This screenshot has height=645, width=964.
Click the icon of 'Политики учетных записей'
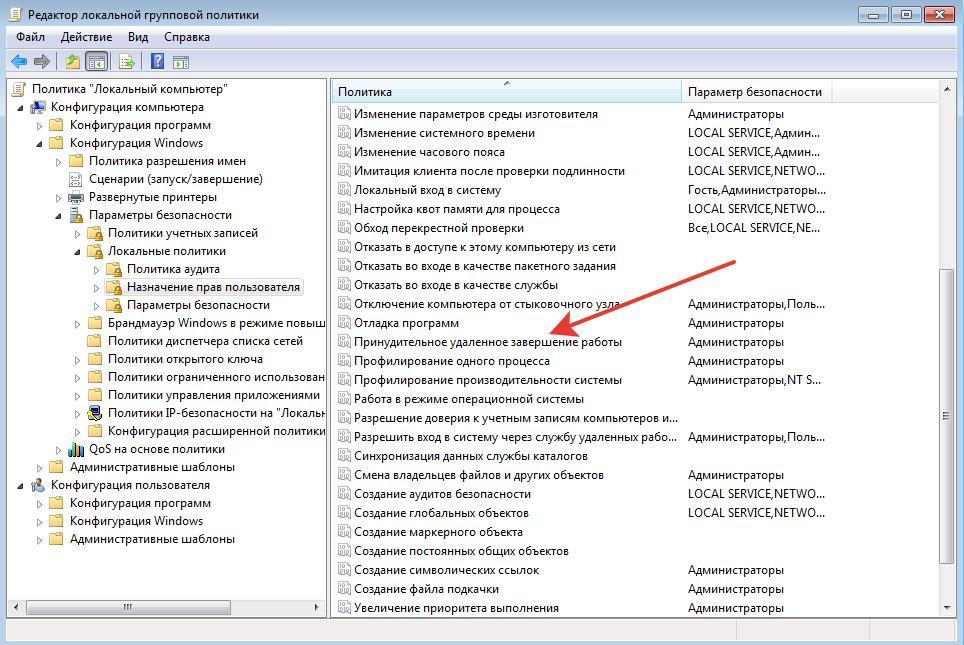95,233
